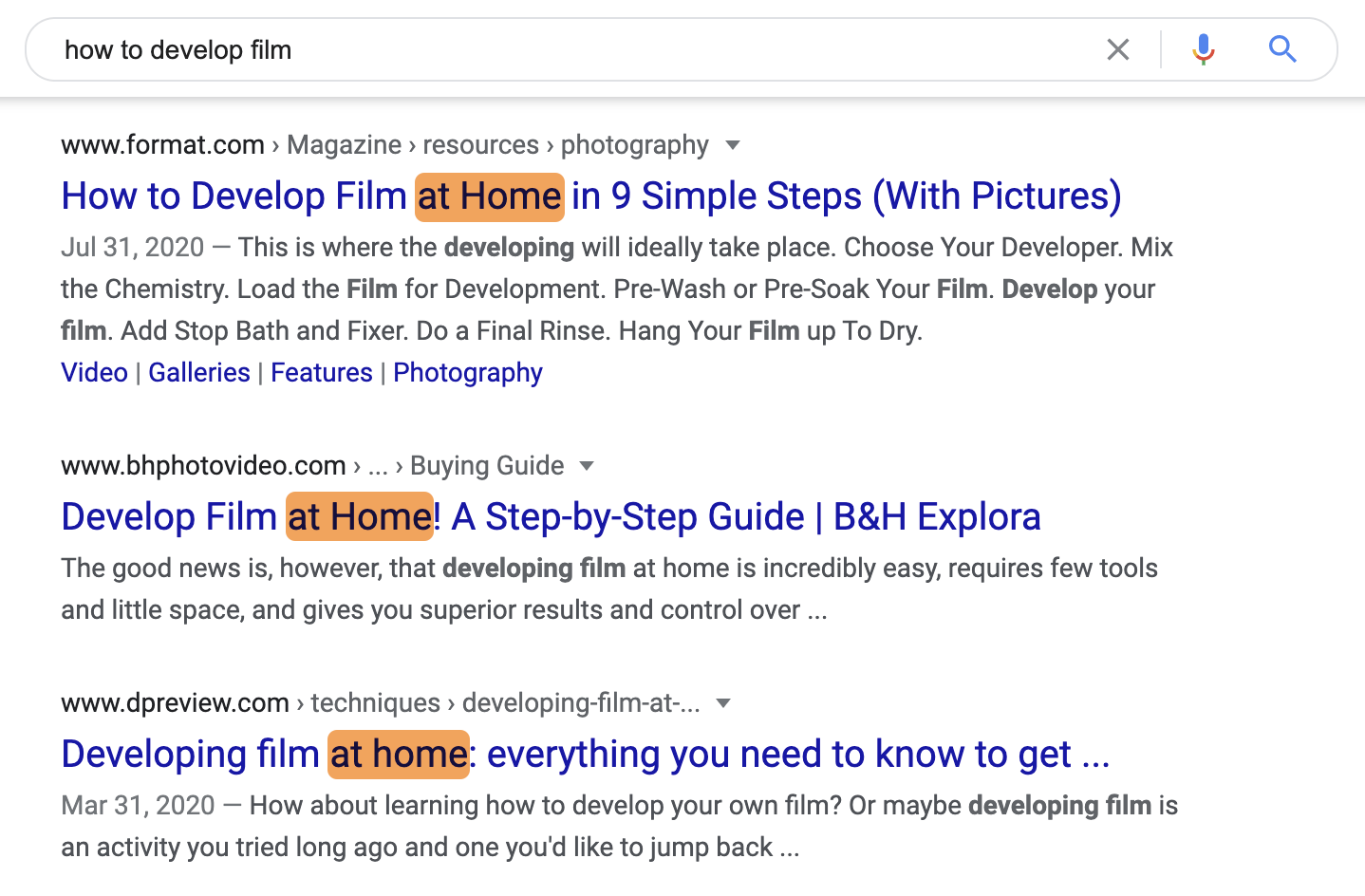Clear the search query with X icon

point(1118,49)
